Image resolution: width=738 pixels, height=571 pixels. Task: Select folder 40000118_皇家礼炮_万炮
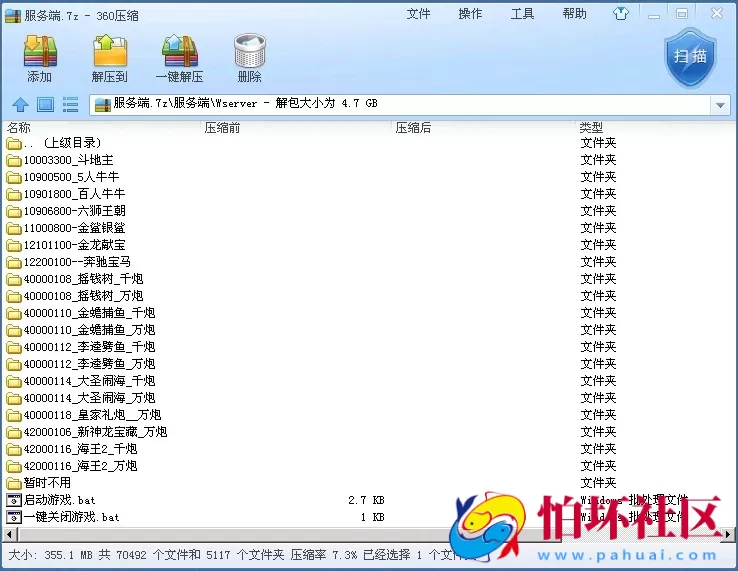(84, 415)
